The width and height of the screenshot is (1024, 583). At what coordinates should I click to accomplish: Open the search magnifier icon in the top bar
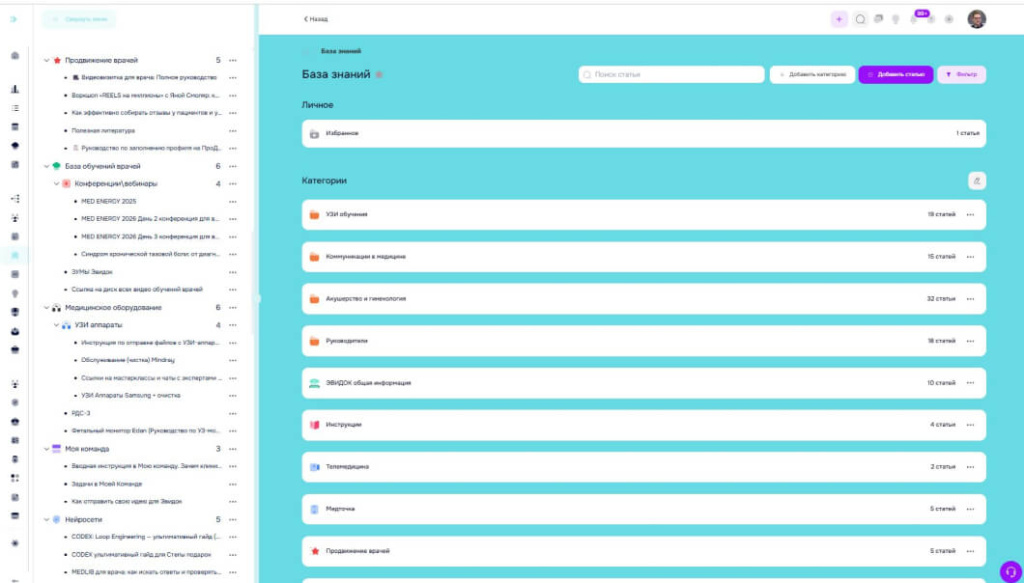[861, 20]
